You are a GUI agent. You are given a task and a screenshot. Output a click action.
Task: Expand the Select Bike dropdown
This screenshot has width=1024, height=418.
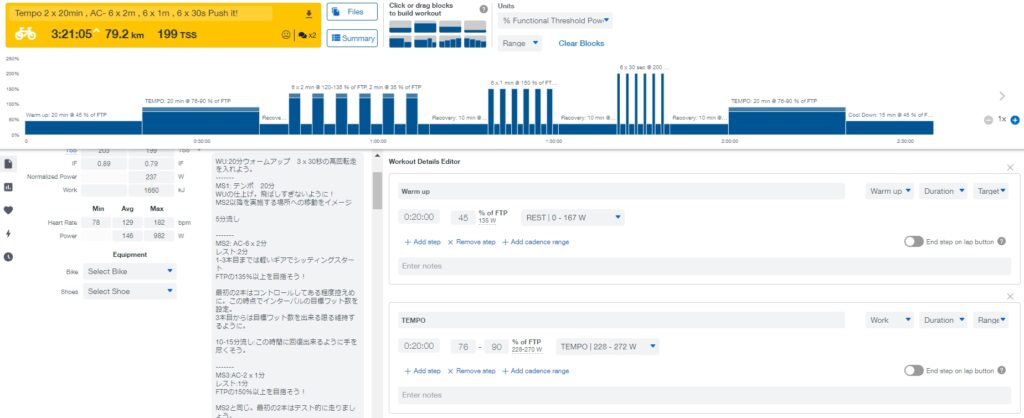pyautogui.click(x=130, y=271)
